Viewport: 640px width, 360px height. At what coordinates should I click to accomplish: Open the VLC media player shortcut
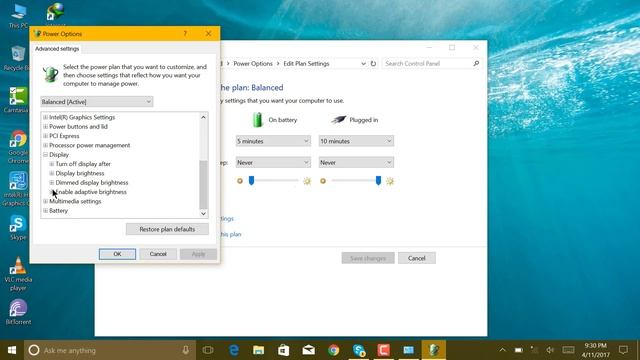pos(18,273)
